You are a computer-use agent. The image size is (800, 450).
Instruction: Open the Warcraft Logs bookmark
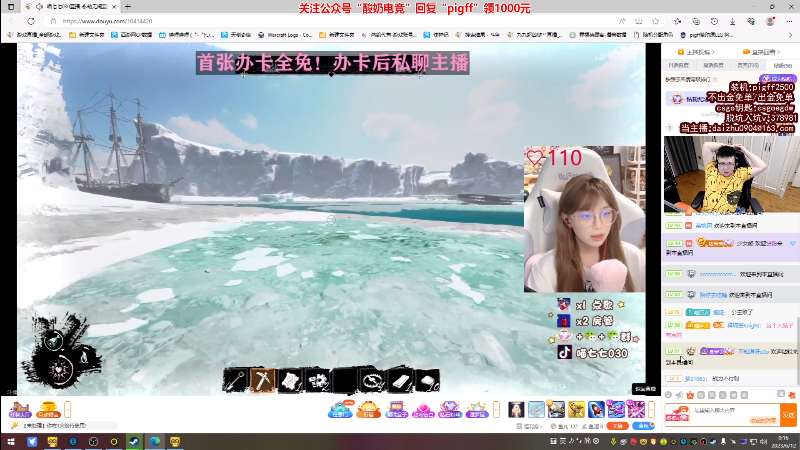285,35
